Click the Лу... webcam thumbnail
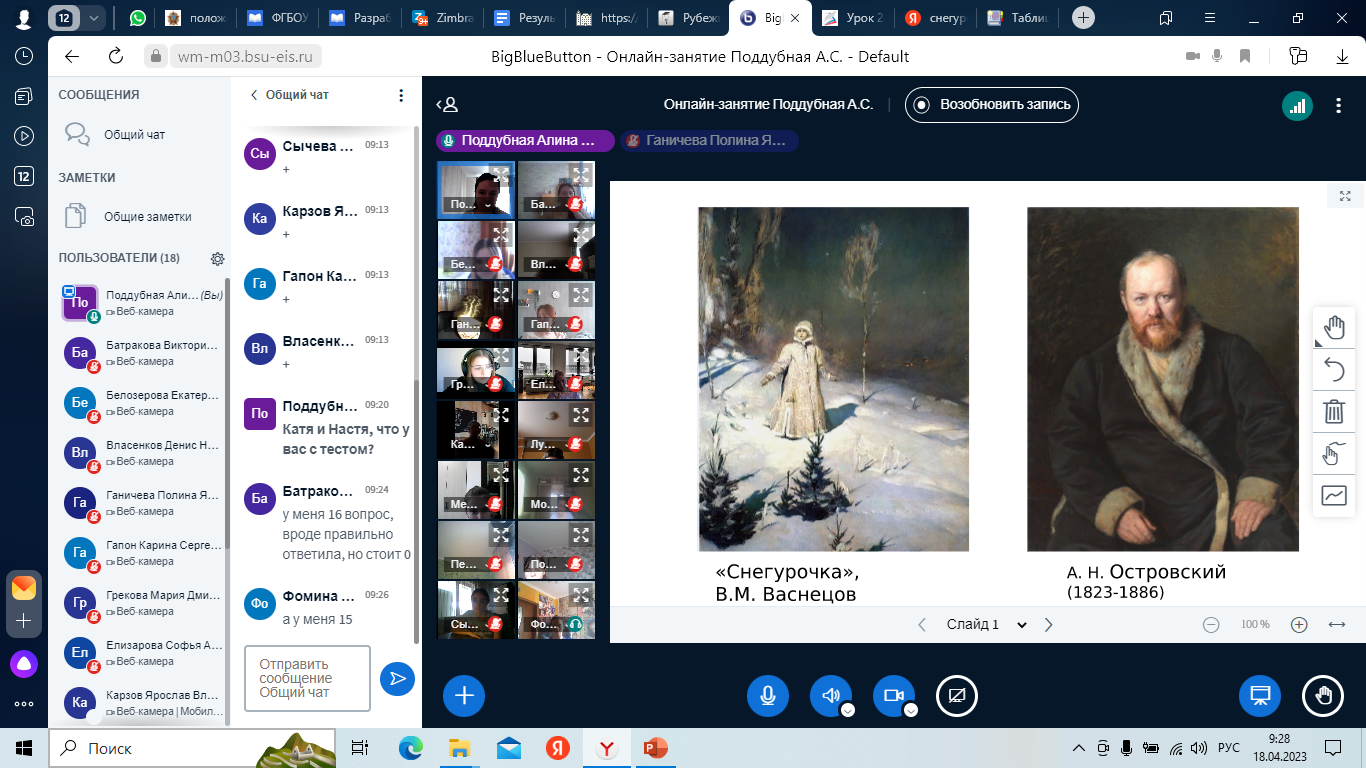1366x768 pixels. click(x=556, y=430)
